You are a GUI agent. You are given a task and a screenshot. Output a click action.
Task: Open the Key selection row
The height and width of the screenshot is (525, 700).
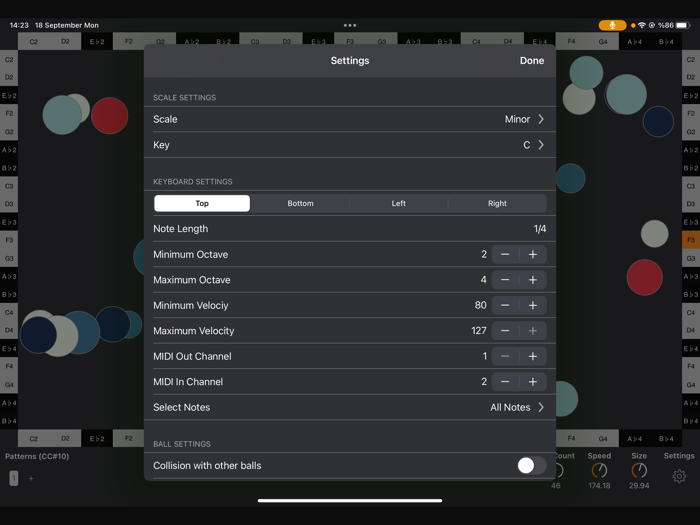(350, 145)
